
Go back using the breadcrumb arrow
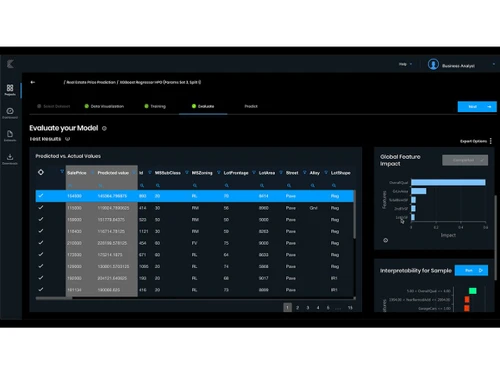(33, 82)
